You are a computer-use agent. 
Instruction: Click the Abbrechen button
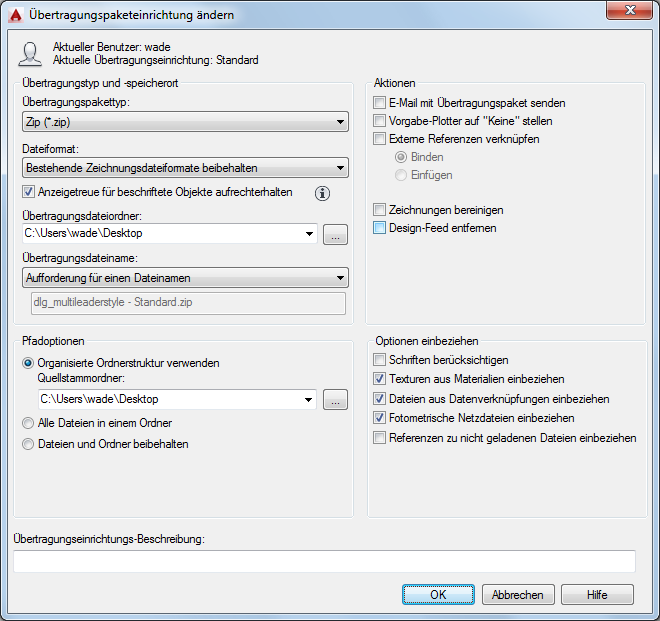518,594
